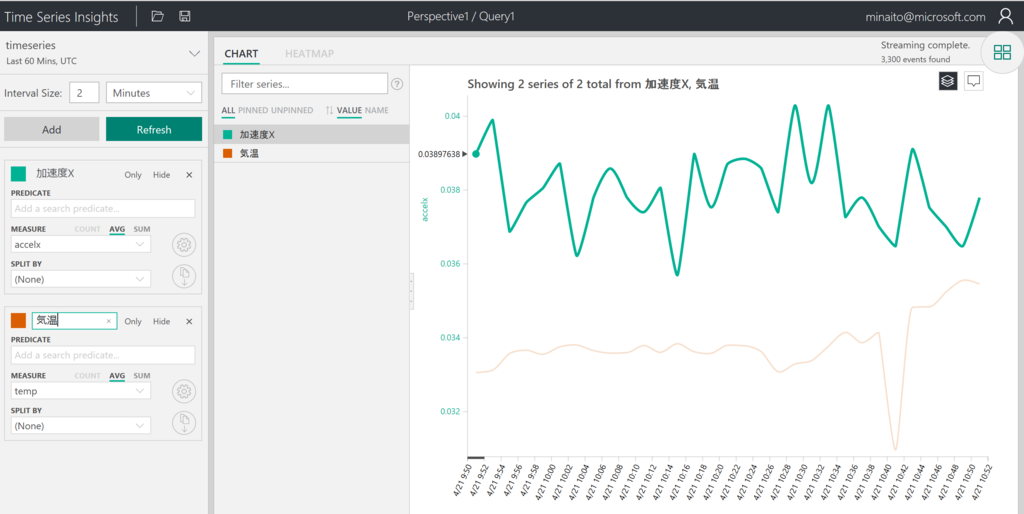Viewport: 1024px width, 514px height.
Task: Open the temp measure dropdown
Action: (81, 391)
